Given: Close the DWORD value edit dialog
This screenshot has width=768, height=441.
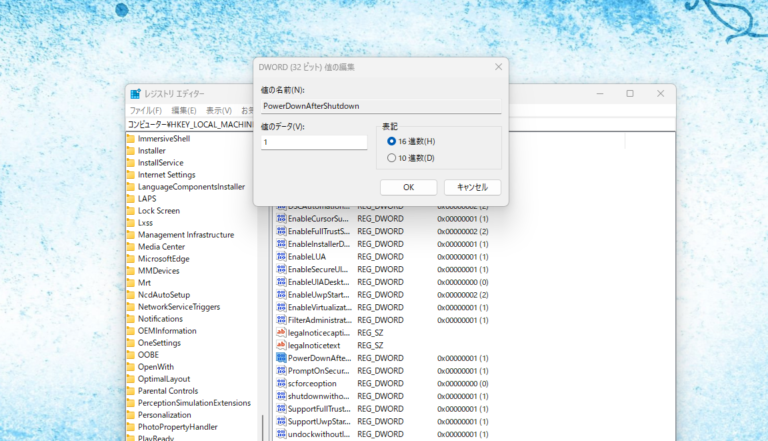Looking at the screenshot, I should click(x=498, y=67).
